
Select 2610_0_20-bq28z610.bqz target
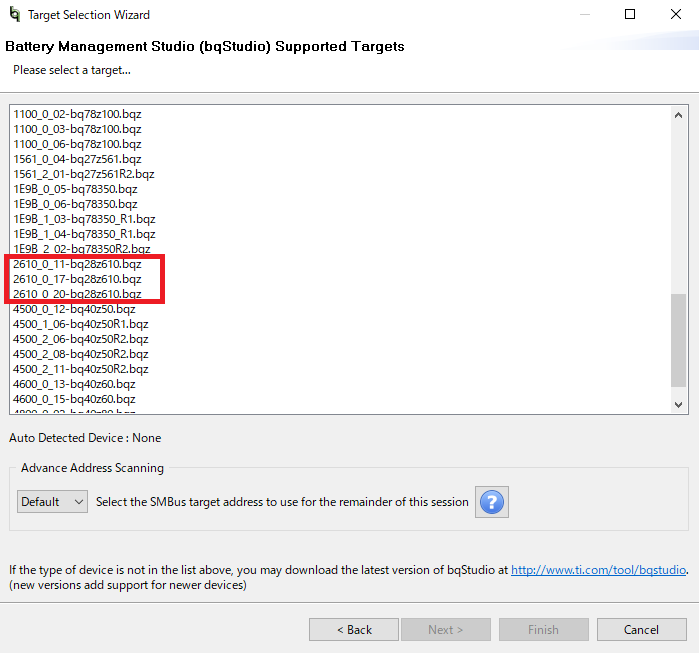[x=77, y=294]
